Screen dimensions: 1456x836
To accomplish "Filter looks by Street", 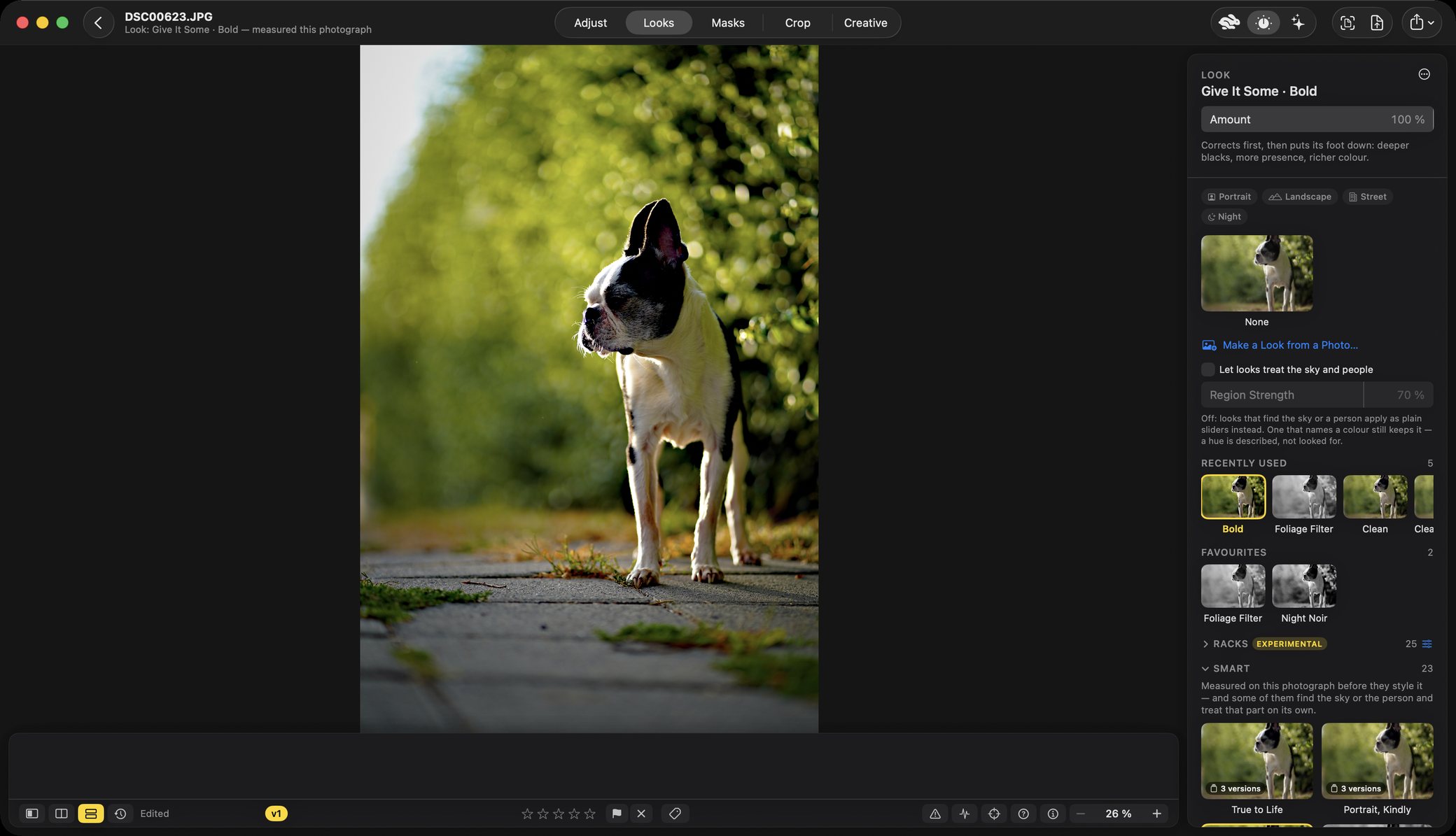I will click(x=1368, y=197).
